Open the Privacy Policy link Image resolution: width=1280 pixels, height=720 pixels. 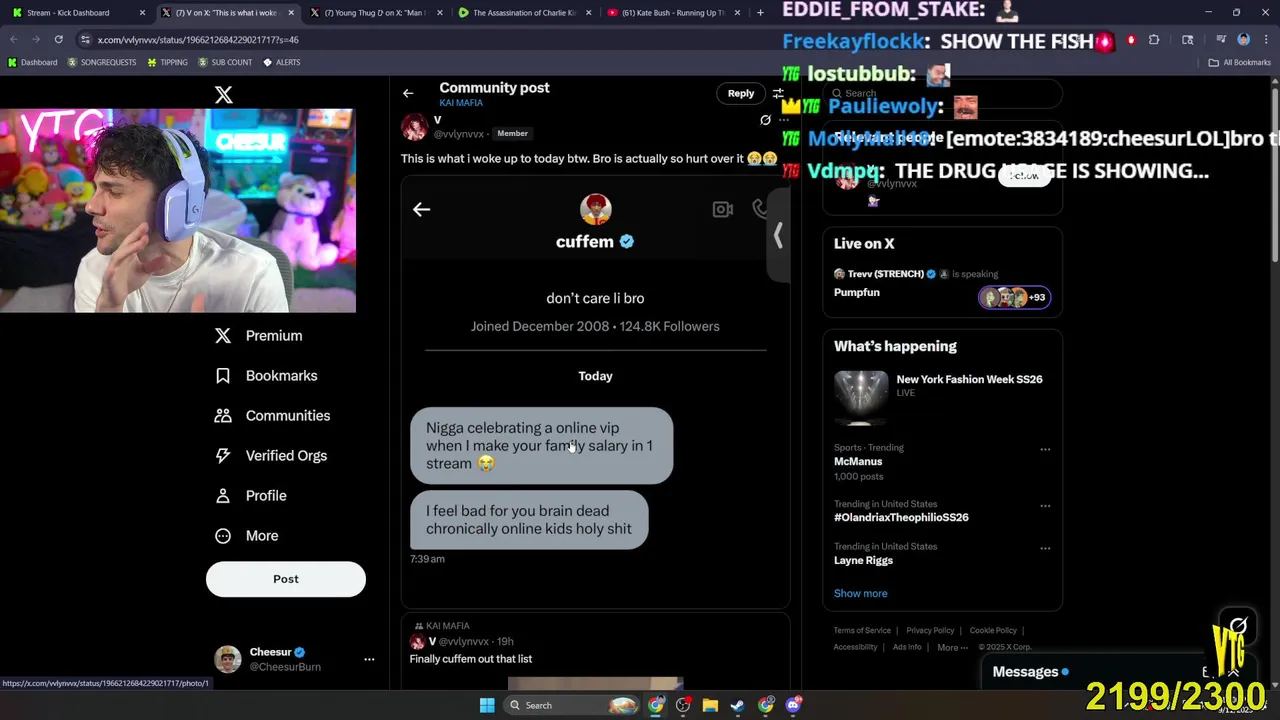click(930, 630)
